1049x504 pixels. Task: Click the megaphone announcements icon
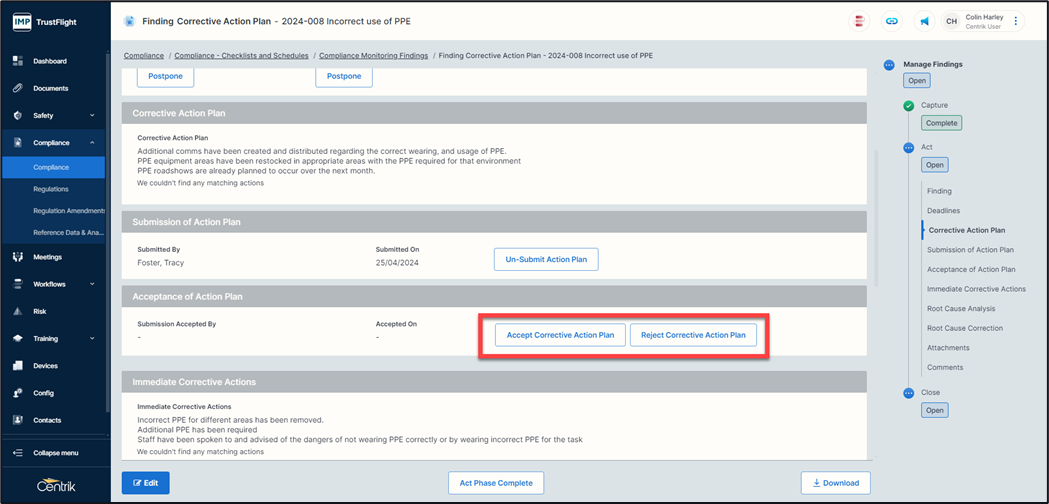coord(924,21)
